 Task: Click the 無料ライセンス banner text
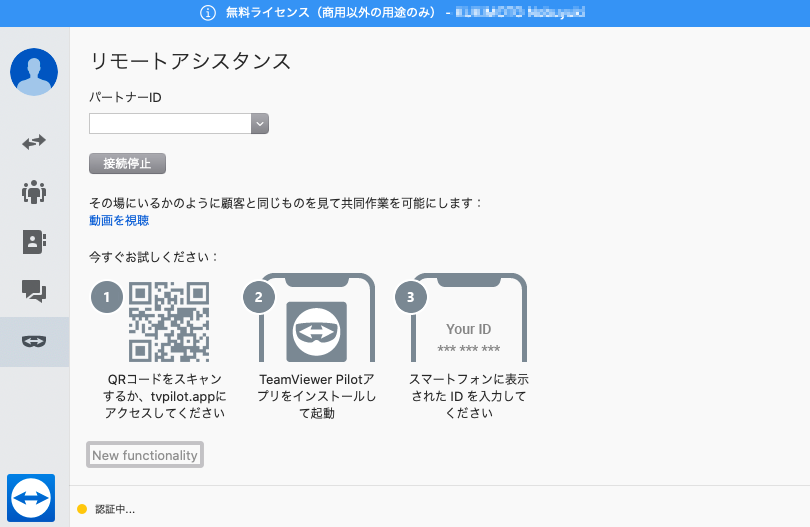tap(333, 13)
